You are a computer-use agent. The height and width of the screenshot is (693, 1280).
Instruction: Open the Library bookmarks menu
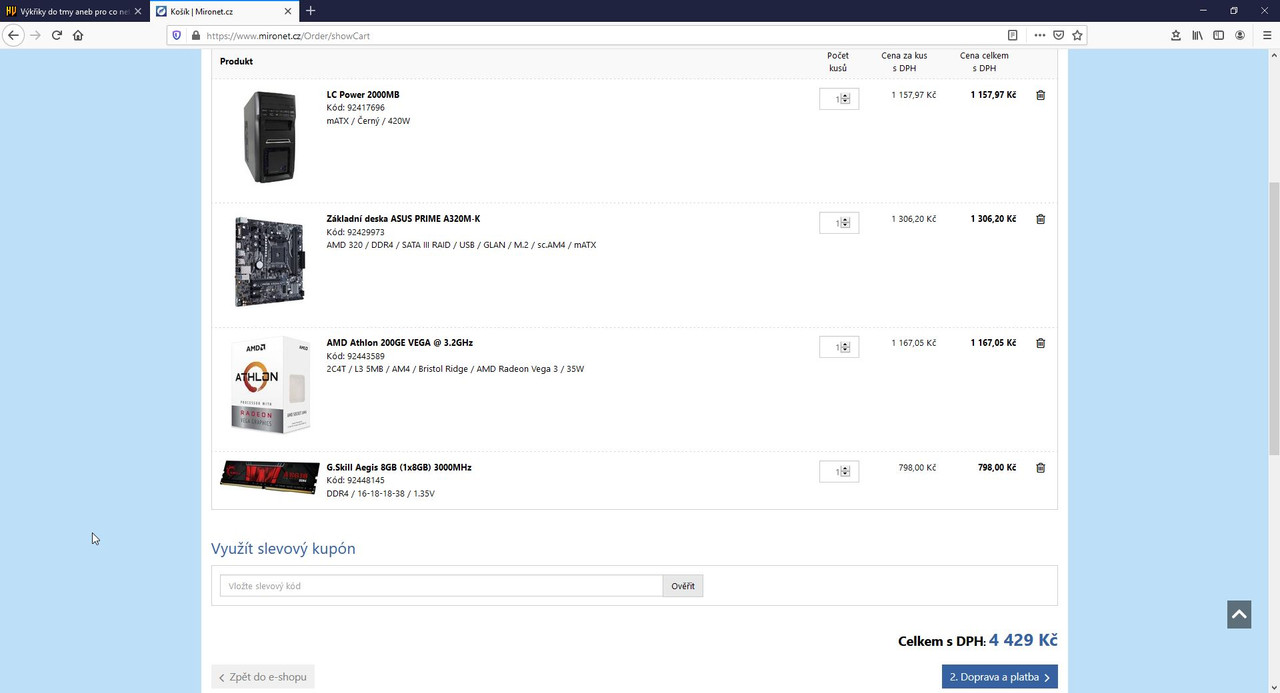pos(1197,35)
